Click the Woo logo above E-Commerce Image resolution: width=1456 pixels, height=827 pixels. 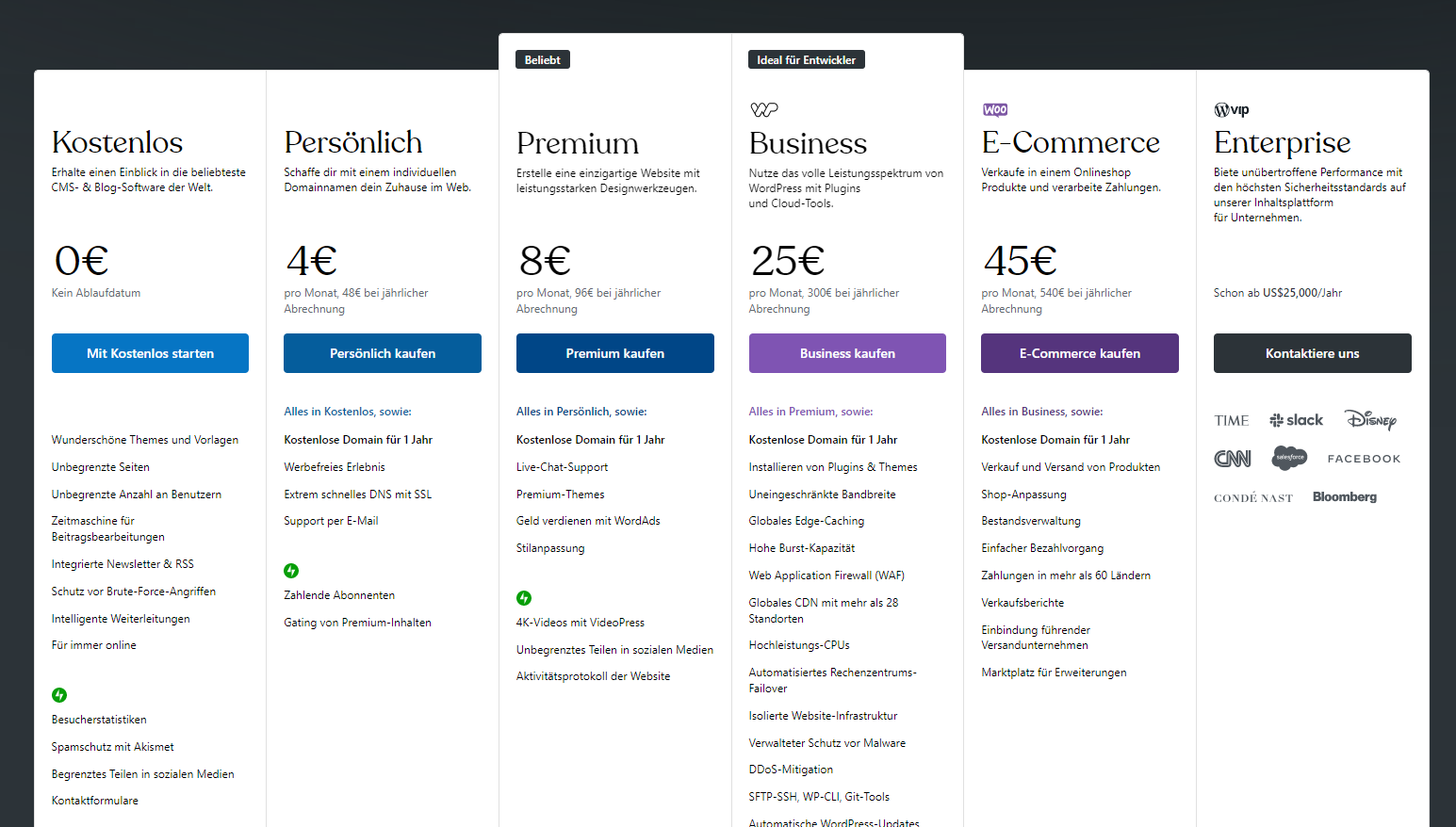click(x=995, y=109)
